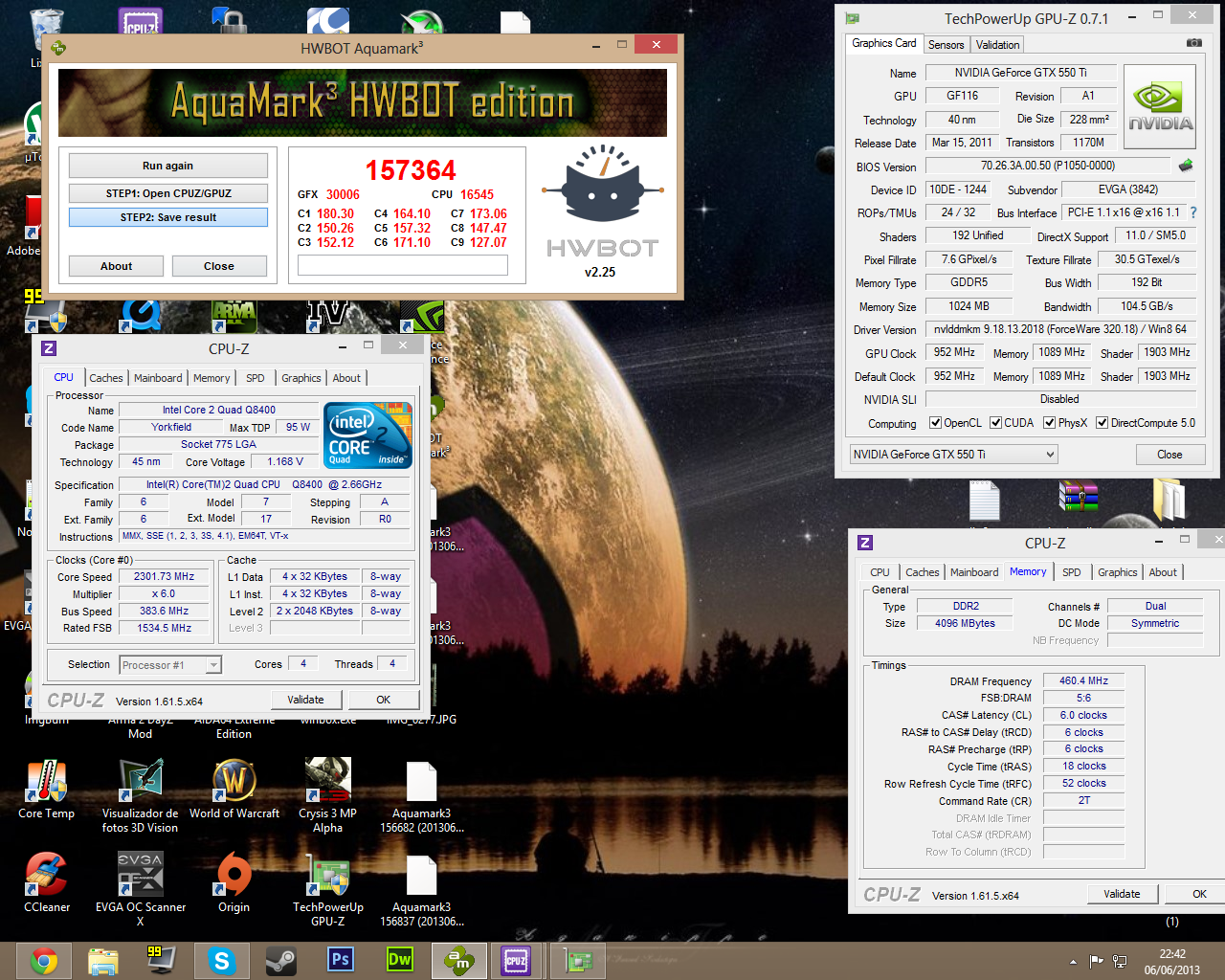Viewport: 1225px width, 980px height.
Task: Open the Origin desktop shortcut
Action: click(x=234, y=883)
